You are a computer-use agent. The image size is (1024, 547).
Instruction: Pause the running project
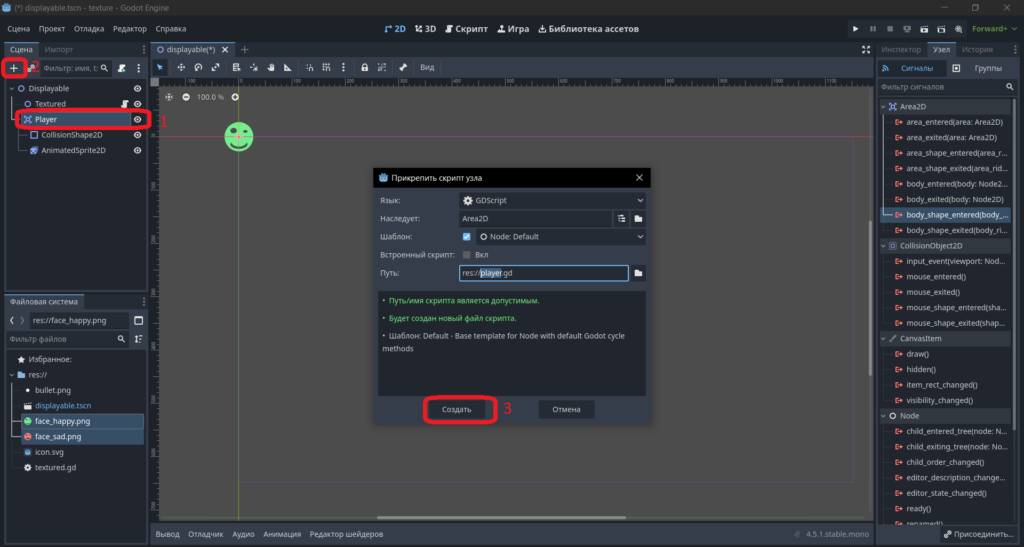(x=872, y=29)
